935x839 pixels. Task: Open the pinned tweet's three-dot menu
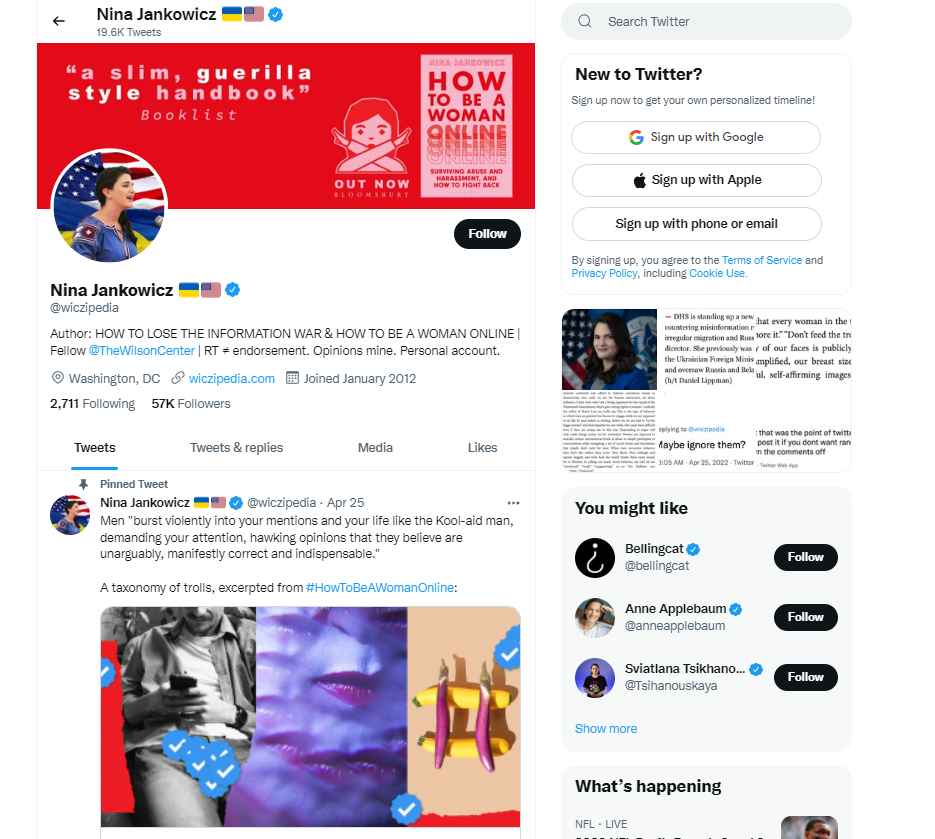pyautogui.click(x=513, y=503)
